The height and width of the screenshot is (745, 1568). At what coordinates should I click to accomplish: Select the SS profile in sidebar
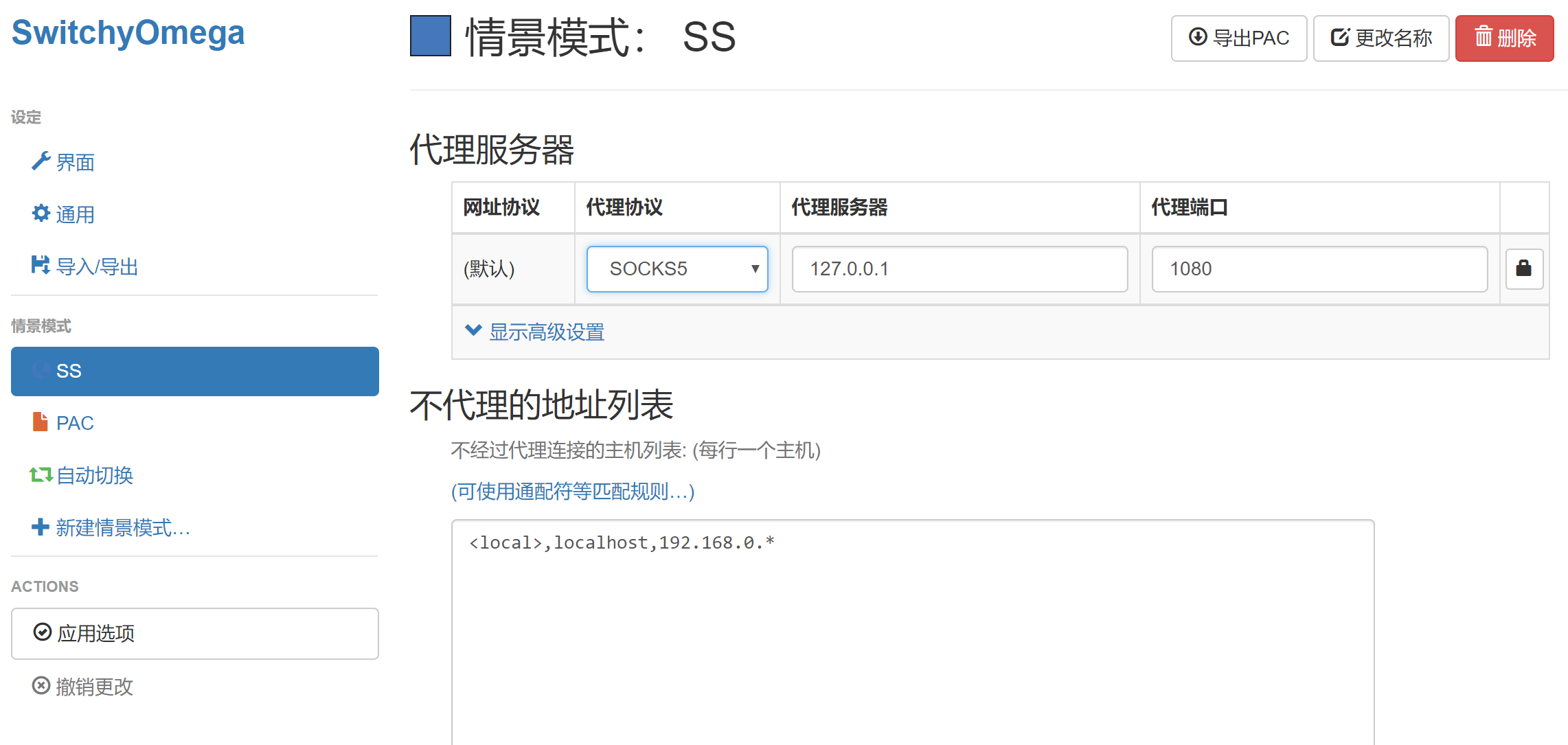click(194, 371)
